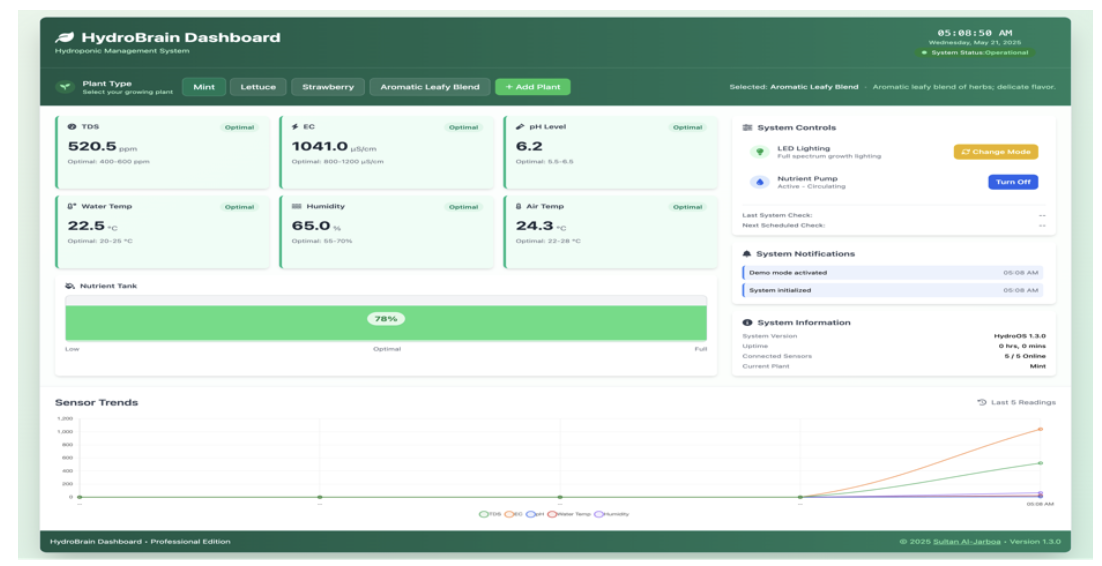This screenshot has height=566, width=1102.
Task: Click the TDS gauge icon
Action: (72, 127)
